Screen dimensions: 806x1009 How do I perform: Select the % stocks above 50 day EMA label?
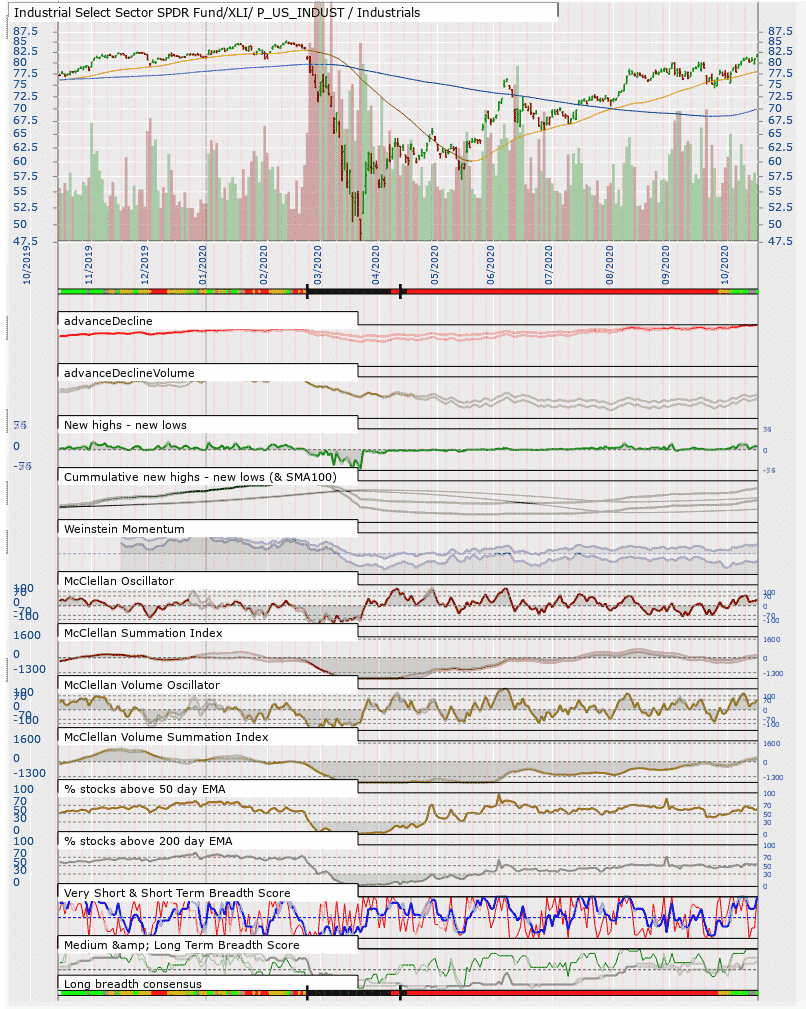[x=145, y=789]
